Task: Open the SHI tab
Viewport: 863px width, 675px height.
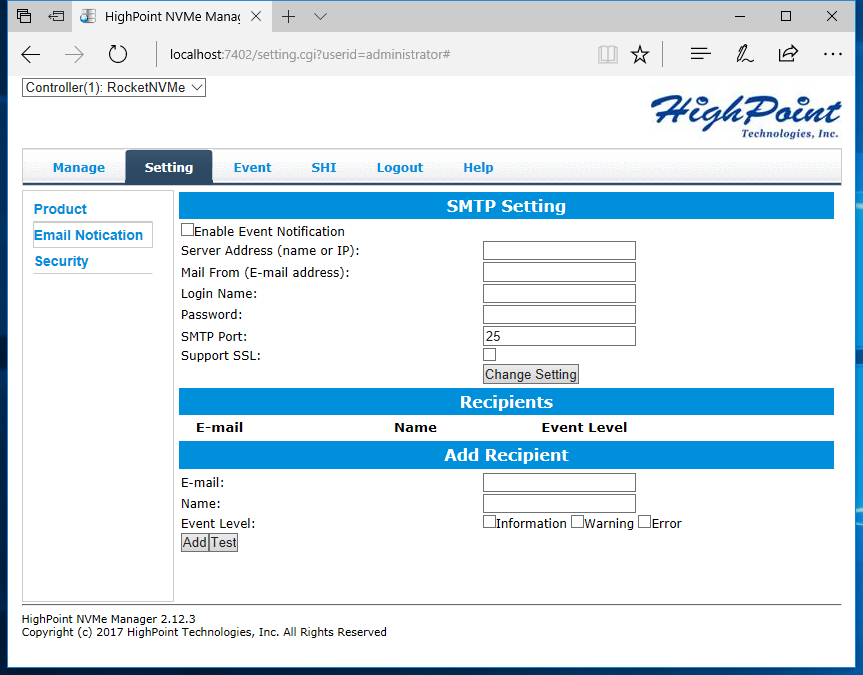Action: tap(324, 167)
